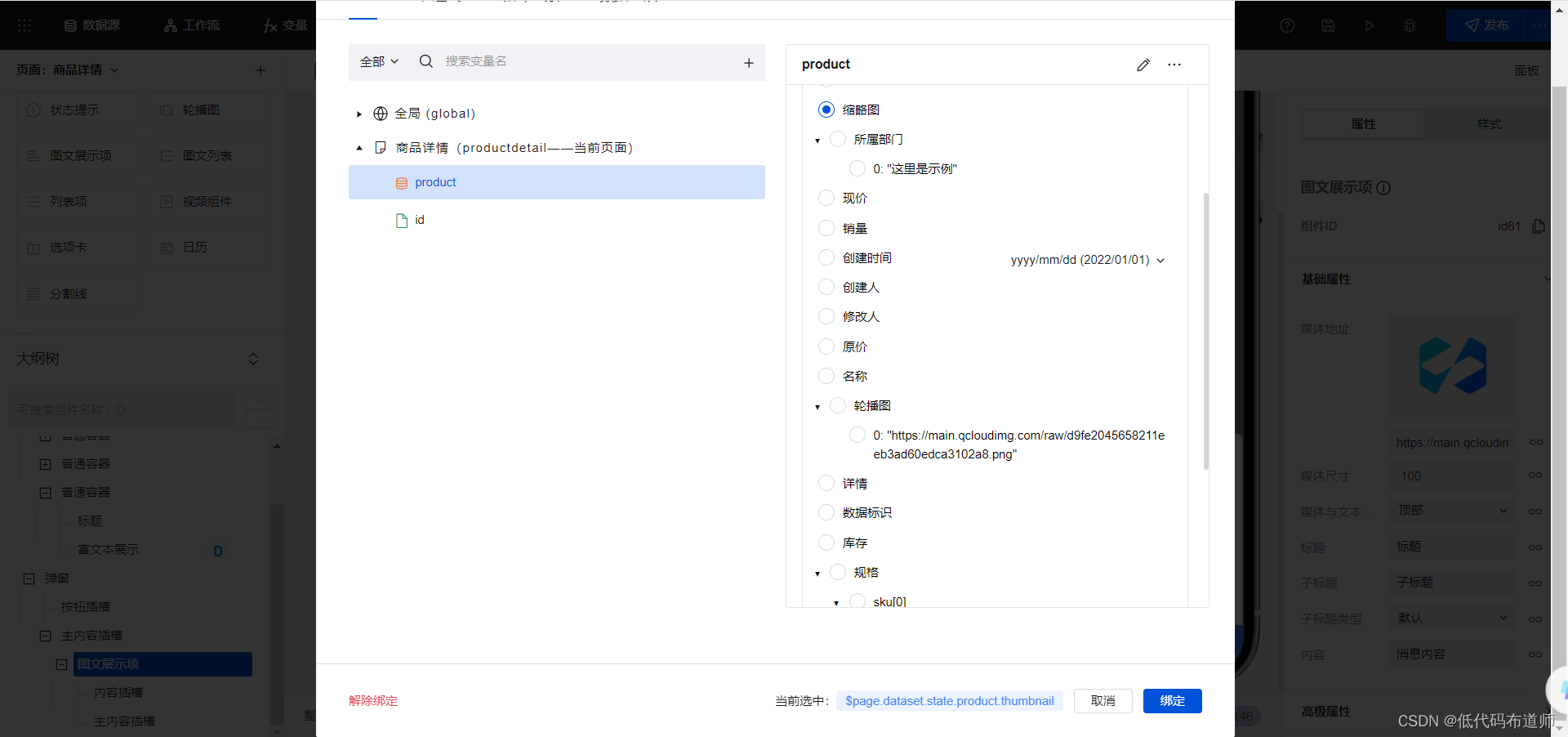The image size is (1568, 737).
Task: Select the 选项卡 component
Action: [x=77, y=248]
